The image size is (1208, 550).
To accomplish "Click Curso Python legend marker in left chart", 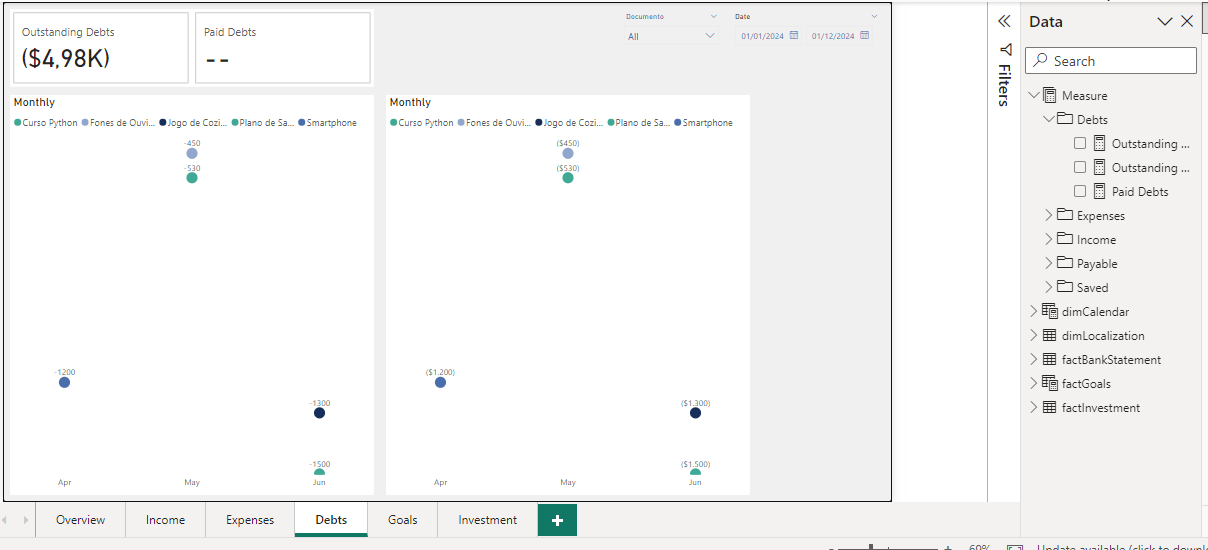I will (18, 123).
